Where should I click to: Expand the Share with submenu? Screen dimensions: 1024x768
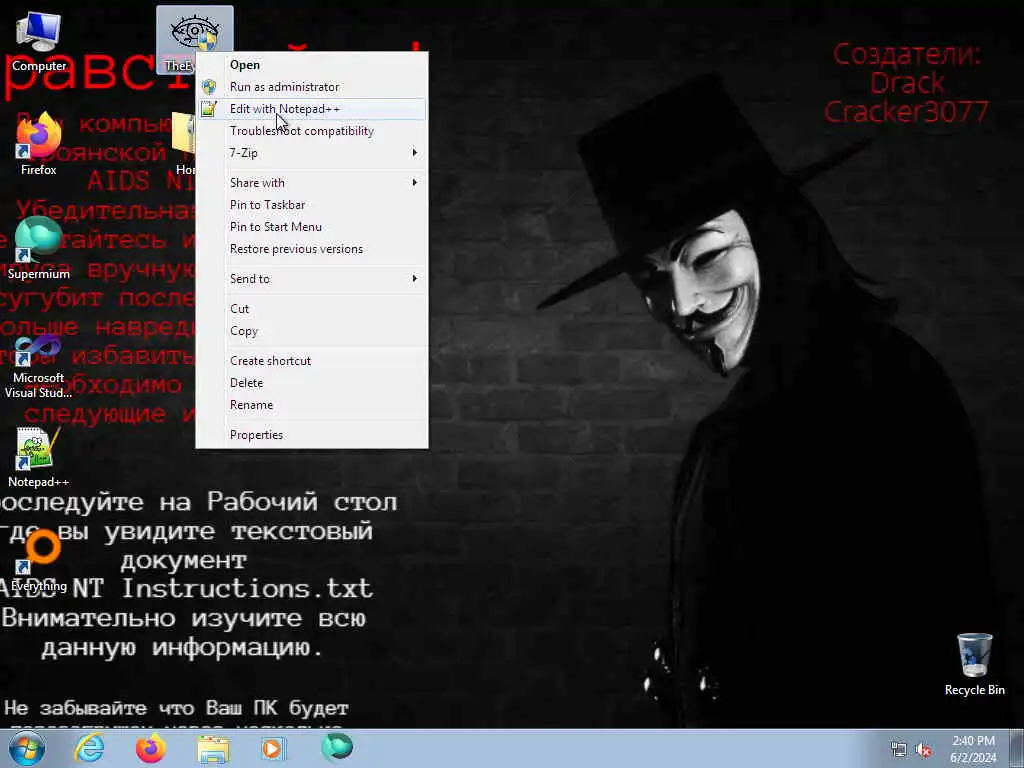click(x=312, y=183)
